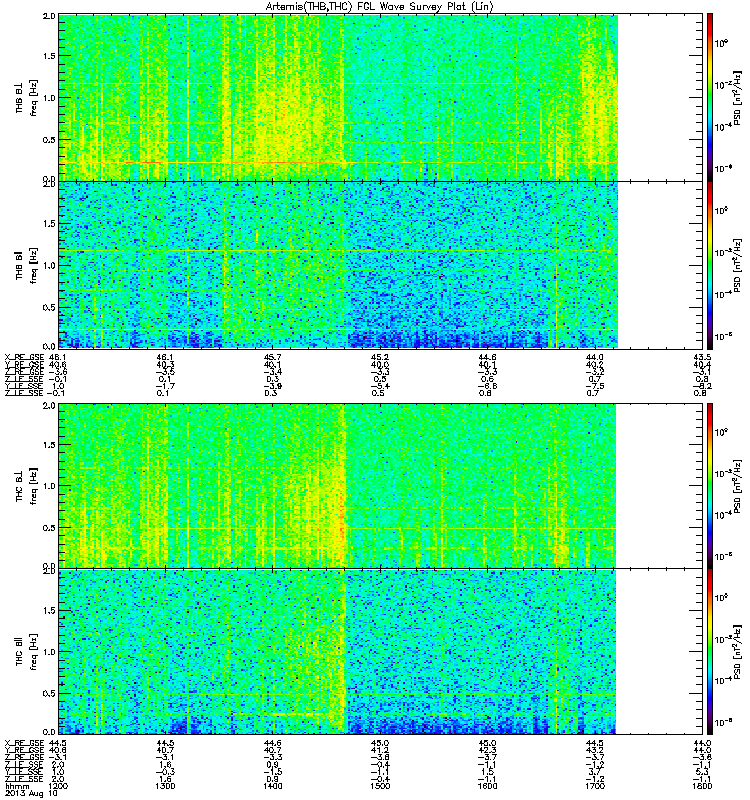The height and width of the screenshot is (800, 750).
Task: Click the THC B⊥ spectrogram plot area
Action: click(381, 486)
